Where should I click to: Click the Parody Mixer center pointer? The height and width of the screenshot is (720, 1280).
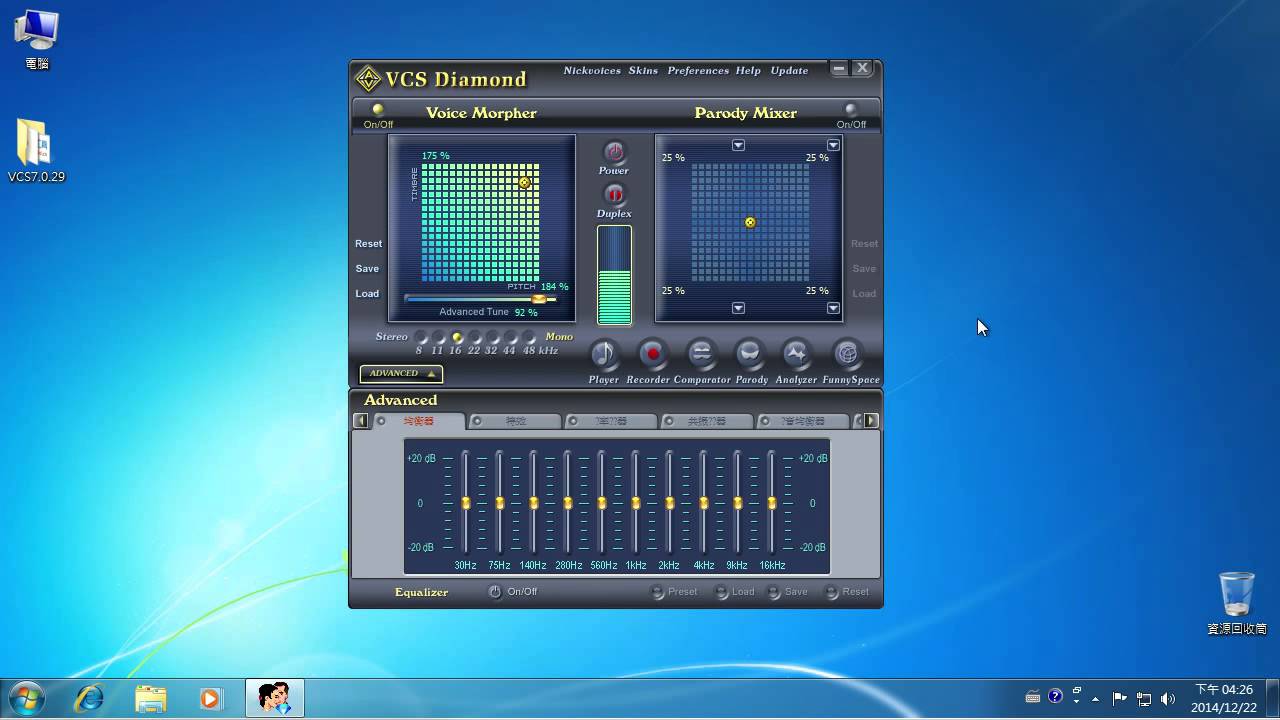point(750,222)
